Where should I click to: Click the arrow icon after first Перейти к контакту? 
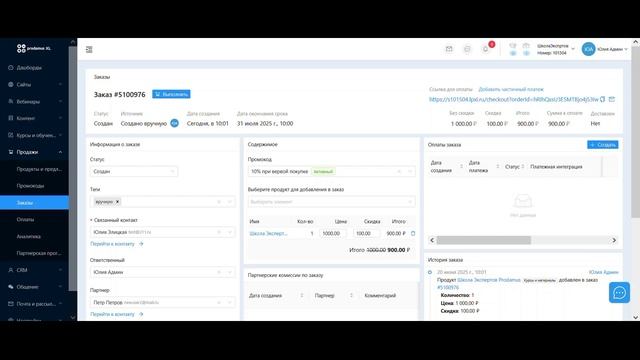tap(141, 244)
